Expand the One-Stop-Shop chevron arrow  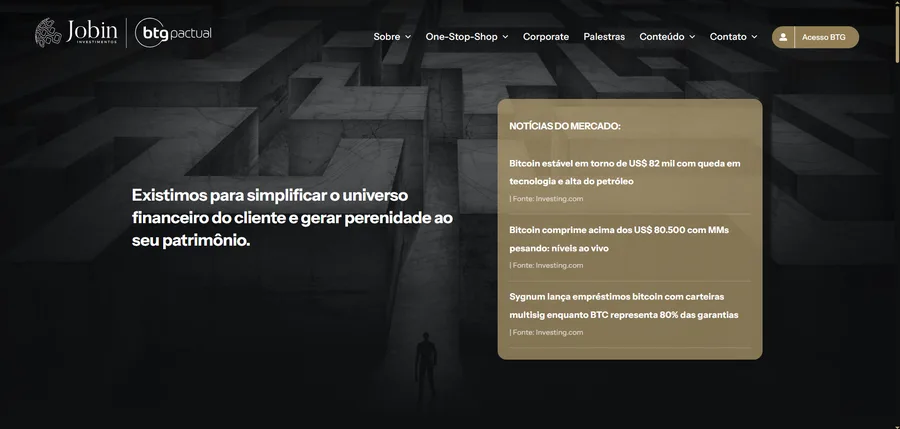505,37
